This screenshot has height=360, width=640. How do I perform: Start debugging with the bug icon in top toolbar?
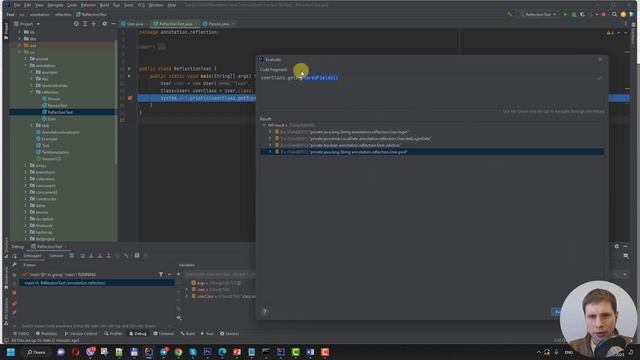pyautogui.click(x=574, y=14)
